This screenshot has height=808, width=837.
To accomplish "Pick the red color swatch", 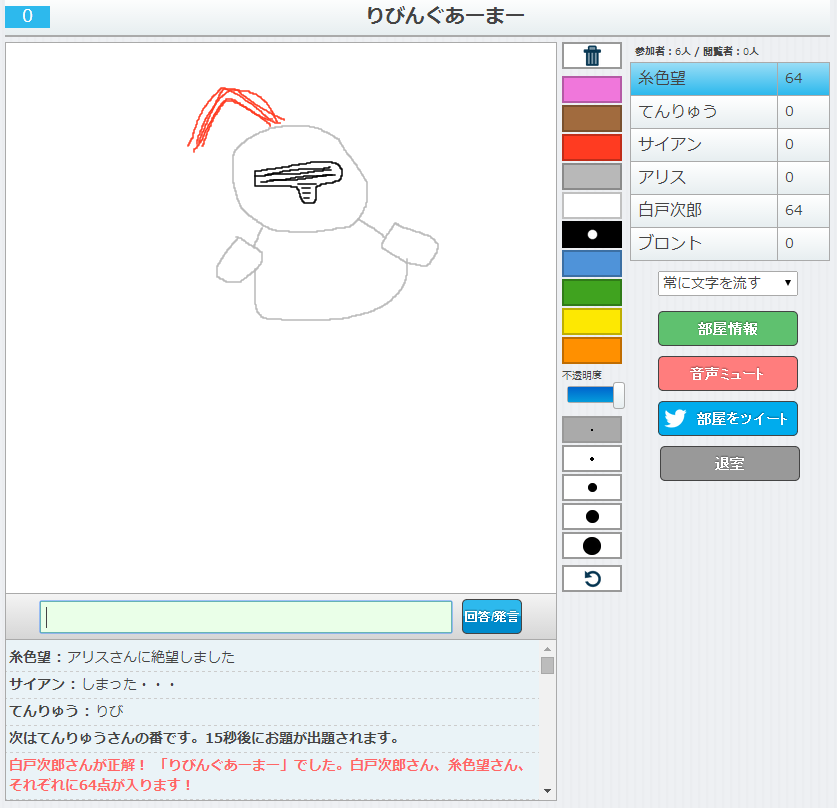I will (591, 147).
